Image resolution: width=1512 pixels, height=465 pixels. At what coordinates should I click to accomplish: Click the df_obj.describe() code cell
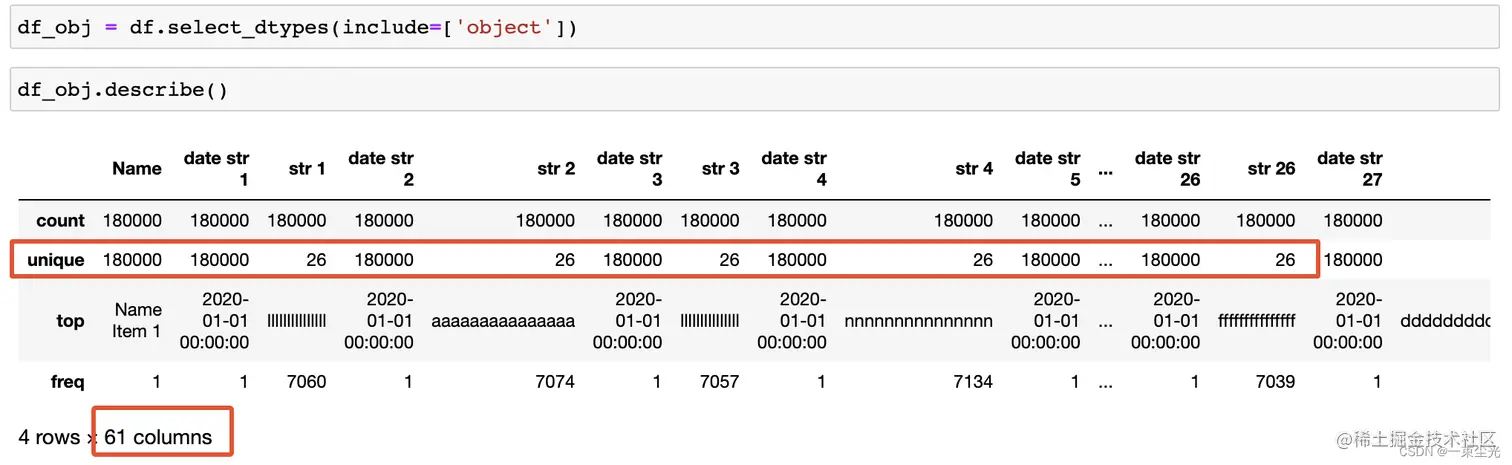click(755, 89)
